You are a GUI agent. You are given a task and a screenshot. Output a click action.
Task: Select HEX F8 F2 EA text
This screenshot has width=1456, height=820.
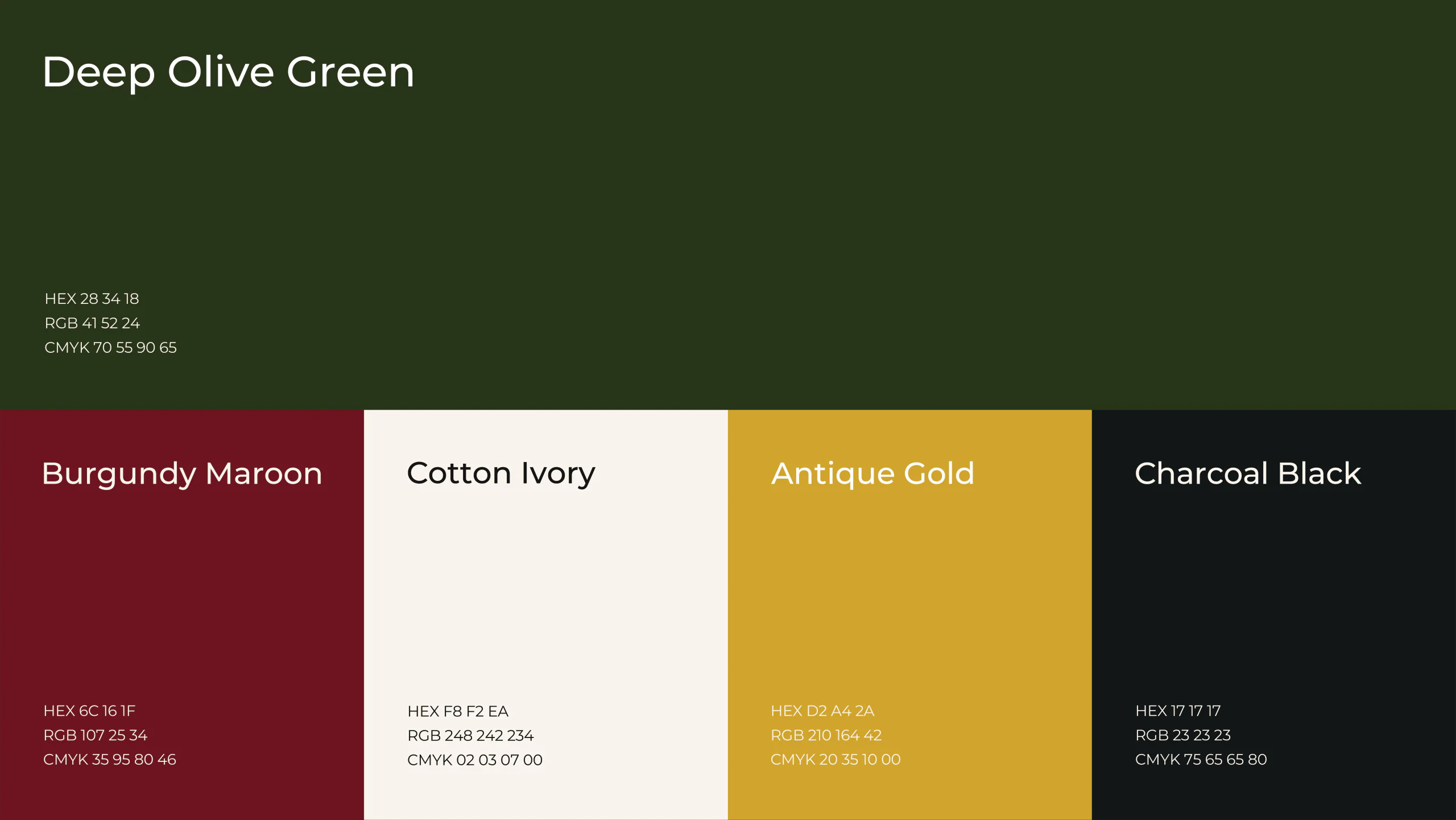click(x=458, y=711)
